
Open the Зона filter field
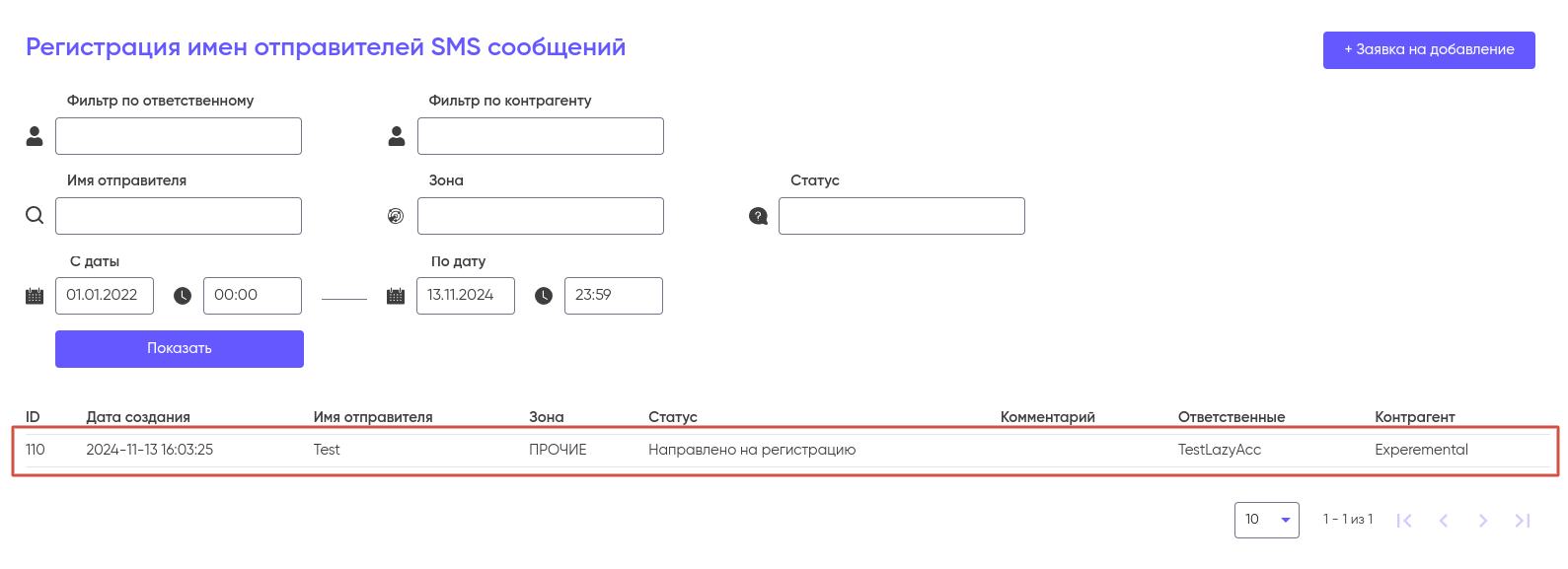coord(540,216)
